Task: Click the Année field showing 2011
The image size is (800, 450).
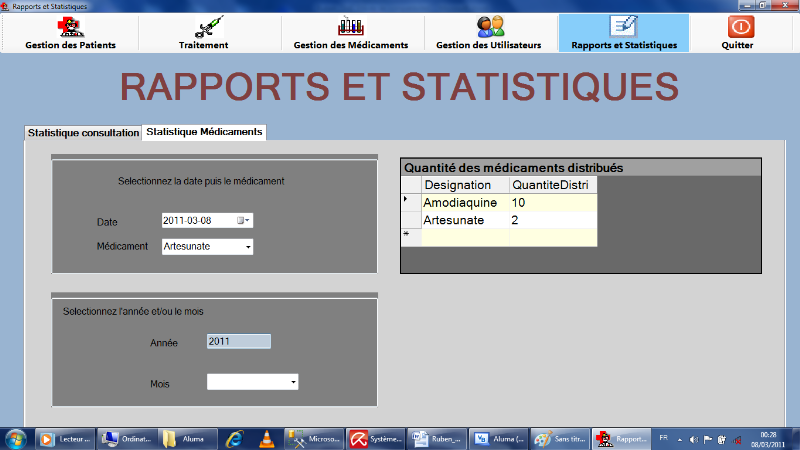Action: (238, 341)
